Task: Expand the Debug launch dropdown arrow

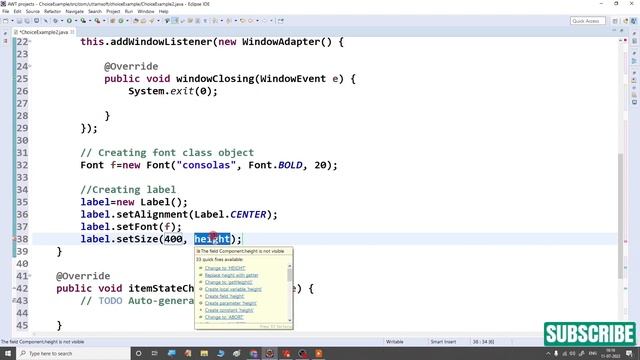Action: [62, 20]
